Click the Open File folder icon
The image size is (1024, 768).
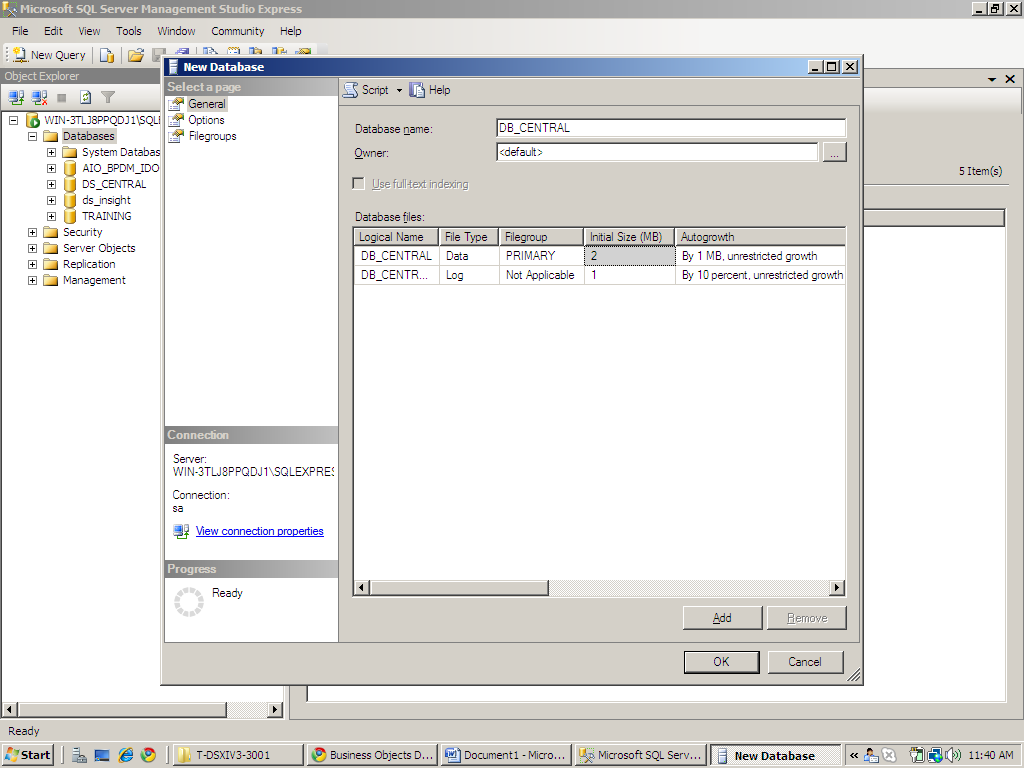(x=136, y=56)
